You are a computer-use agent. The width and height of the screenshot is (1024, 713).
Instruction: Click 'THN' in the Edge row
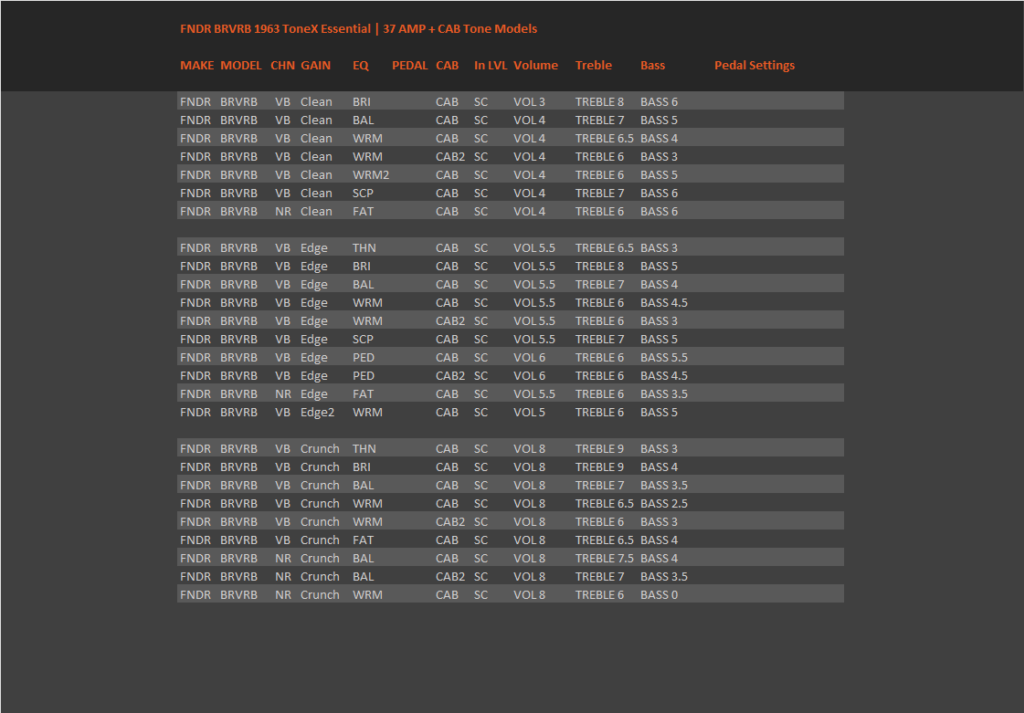pyautogui.click(x=364, y=248)
